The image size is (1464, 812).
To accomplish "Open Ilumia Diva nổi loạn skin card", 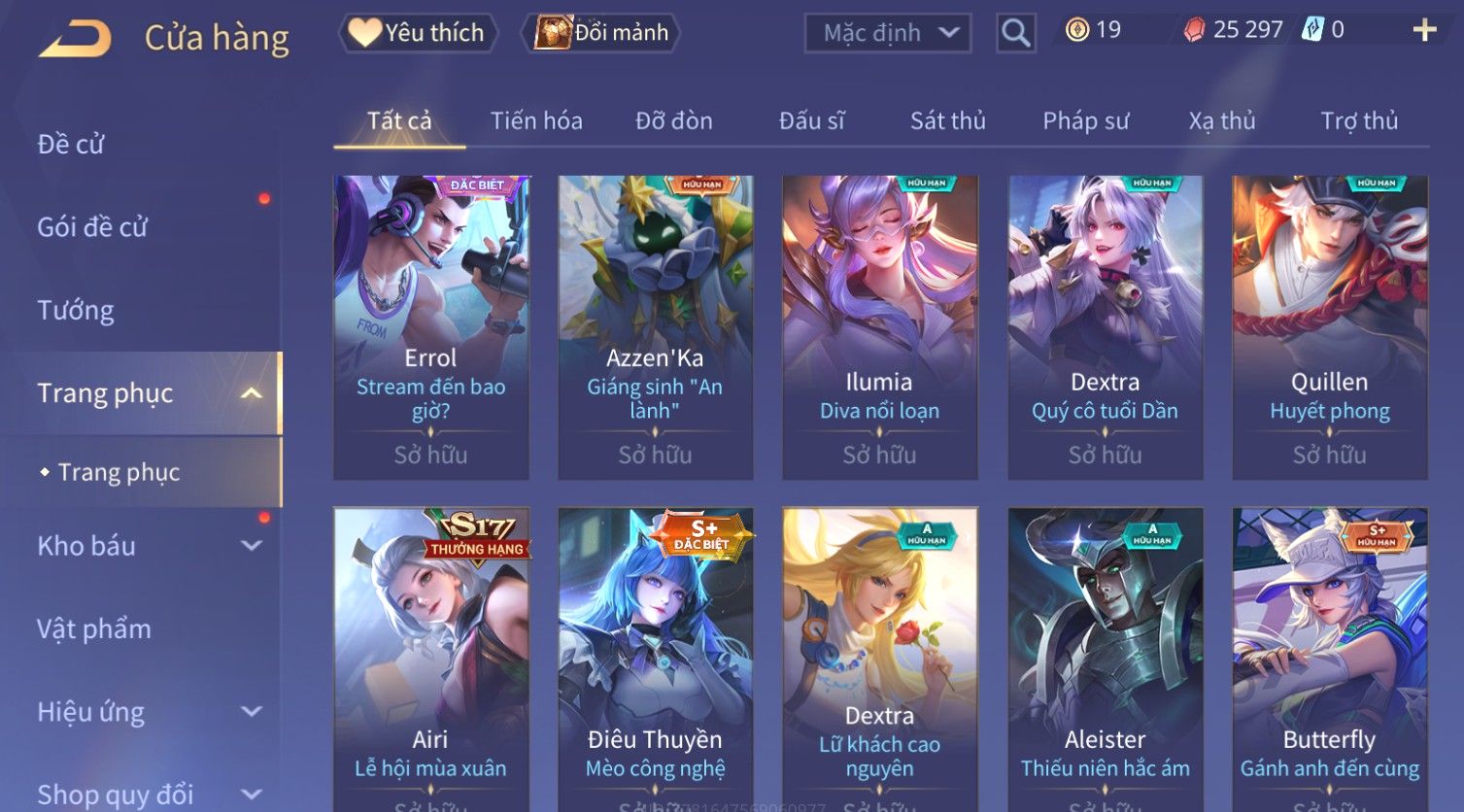I will [879, 327].
